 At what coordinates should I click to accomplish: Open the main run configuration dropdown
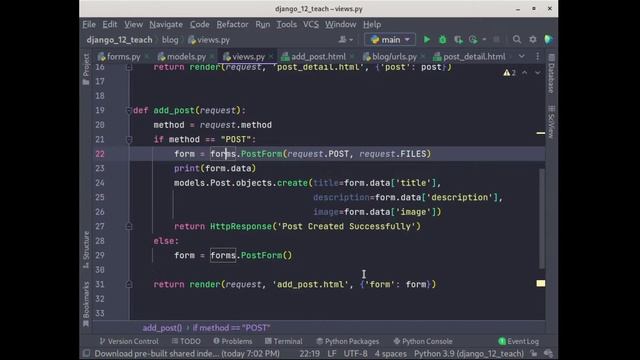(390, 40)
